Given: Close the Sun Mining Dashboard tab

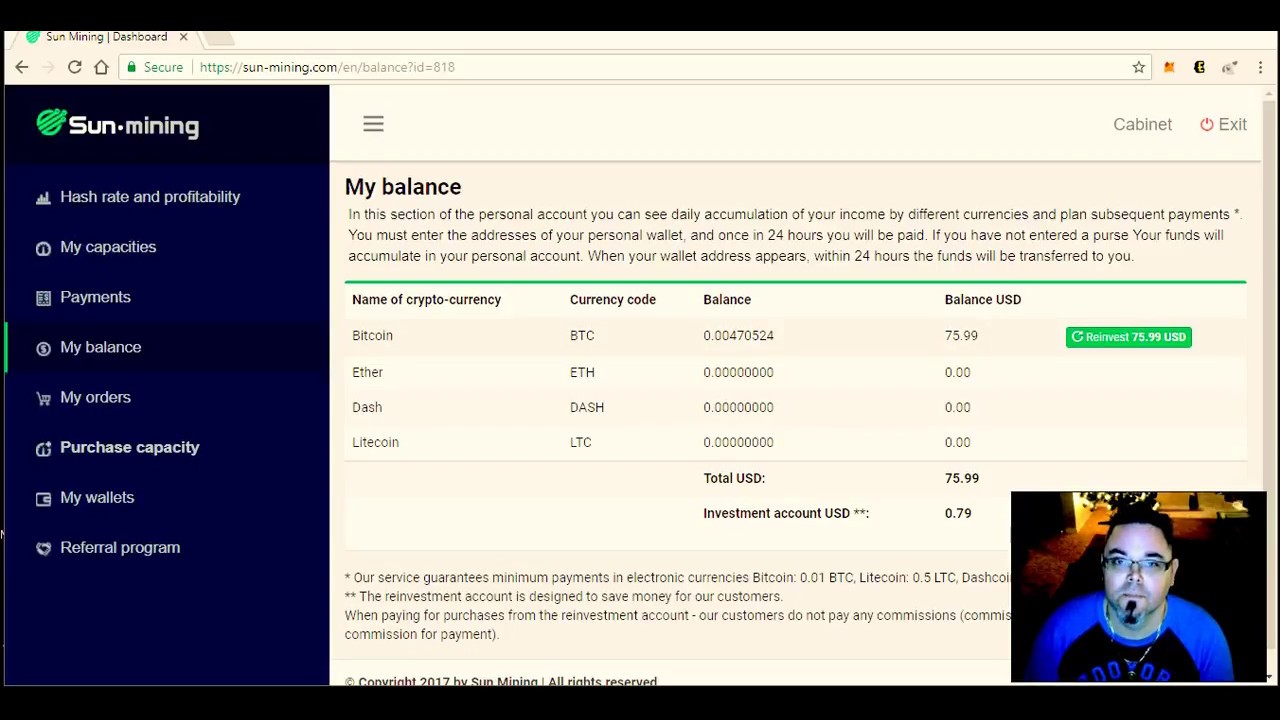Looking at the screenshot, I should click(x=183, y=36).
